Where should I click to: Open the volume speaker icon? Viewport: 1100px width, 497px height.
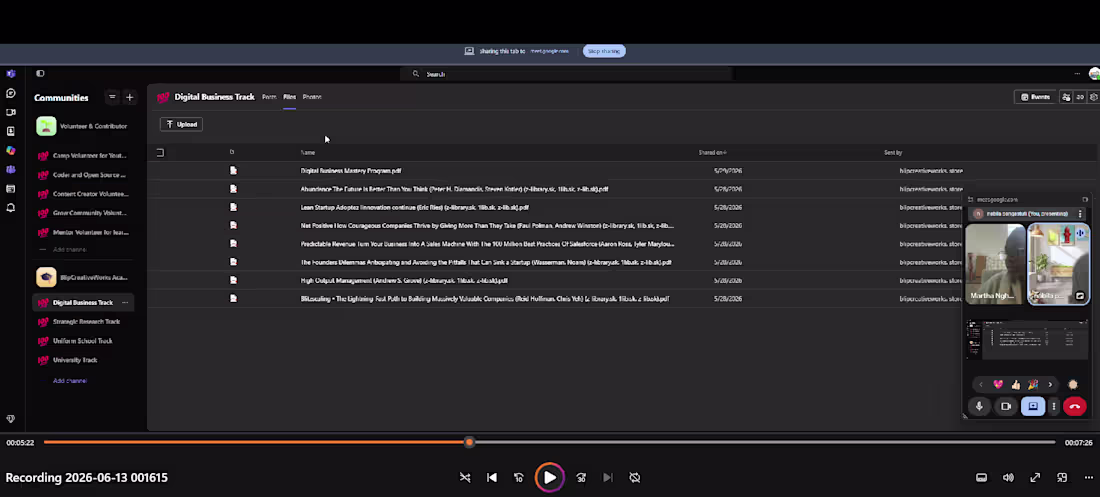click(1008, 477)
